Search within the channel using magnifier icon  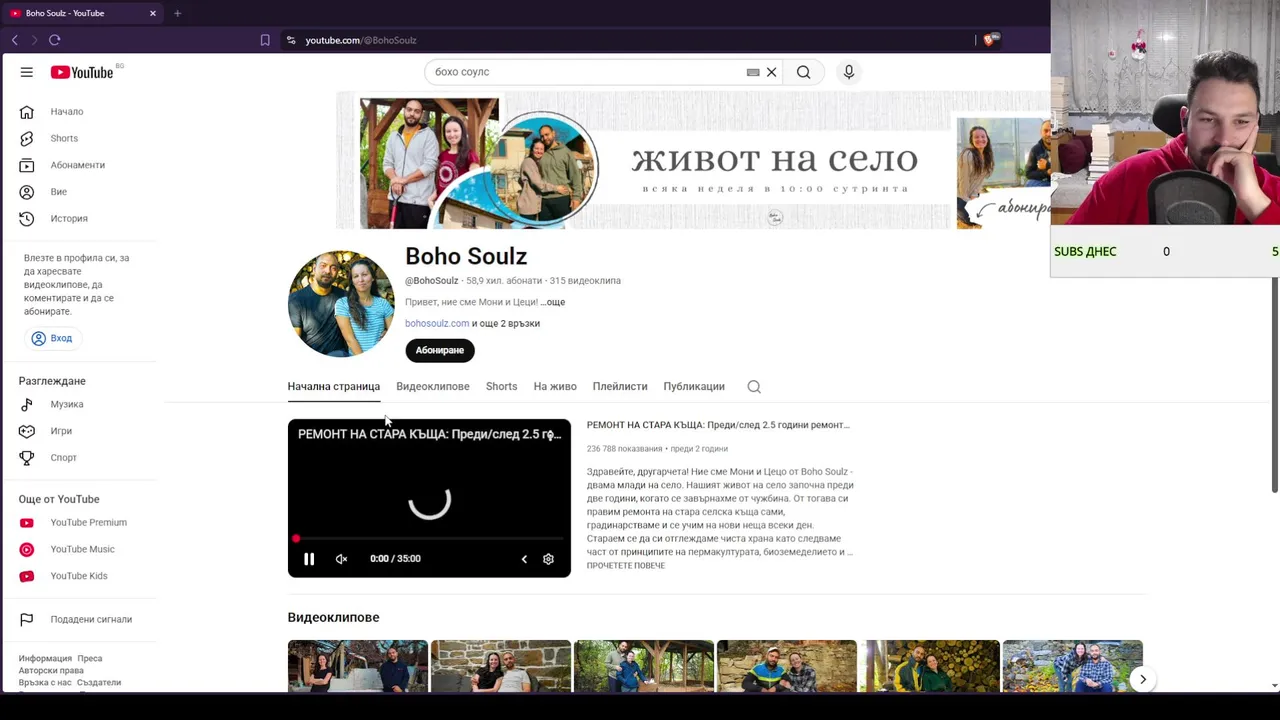pos(754,387)
